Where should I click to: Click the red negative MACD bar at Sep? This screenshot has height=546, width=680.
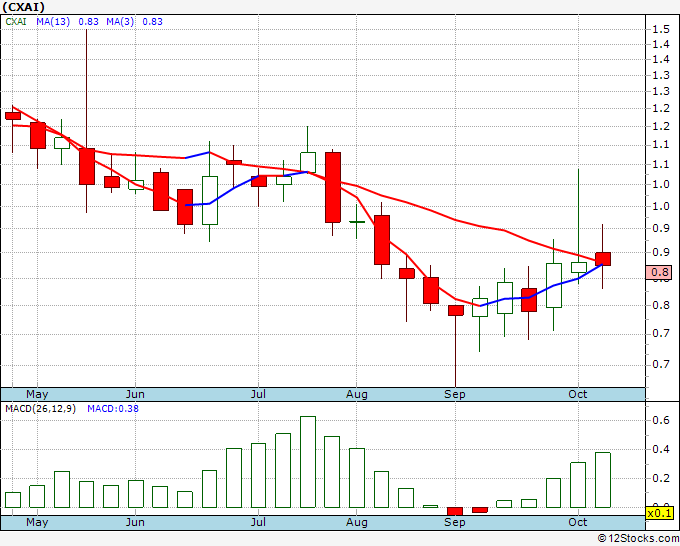click(455, 511)
